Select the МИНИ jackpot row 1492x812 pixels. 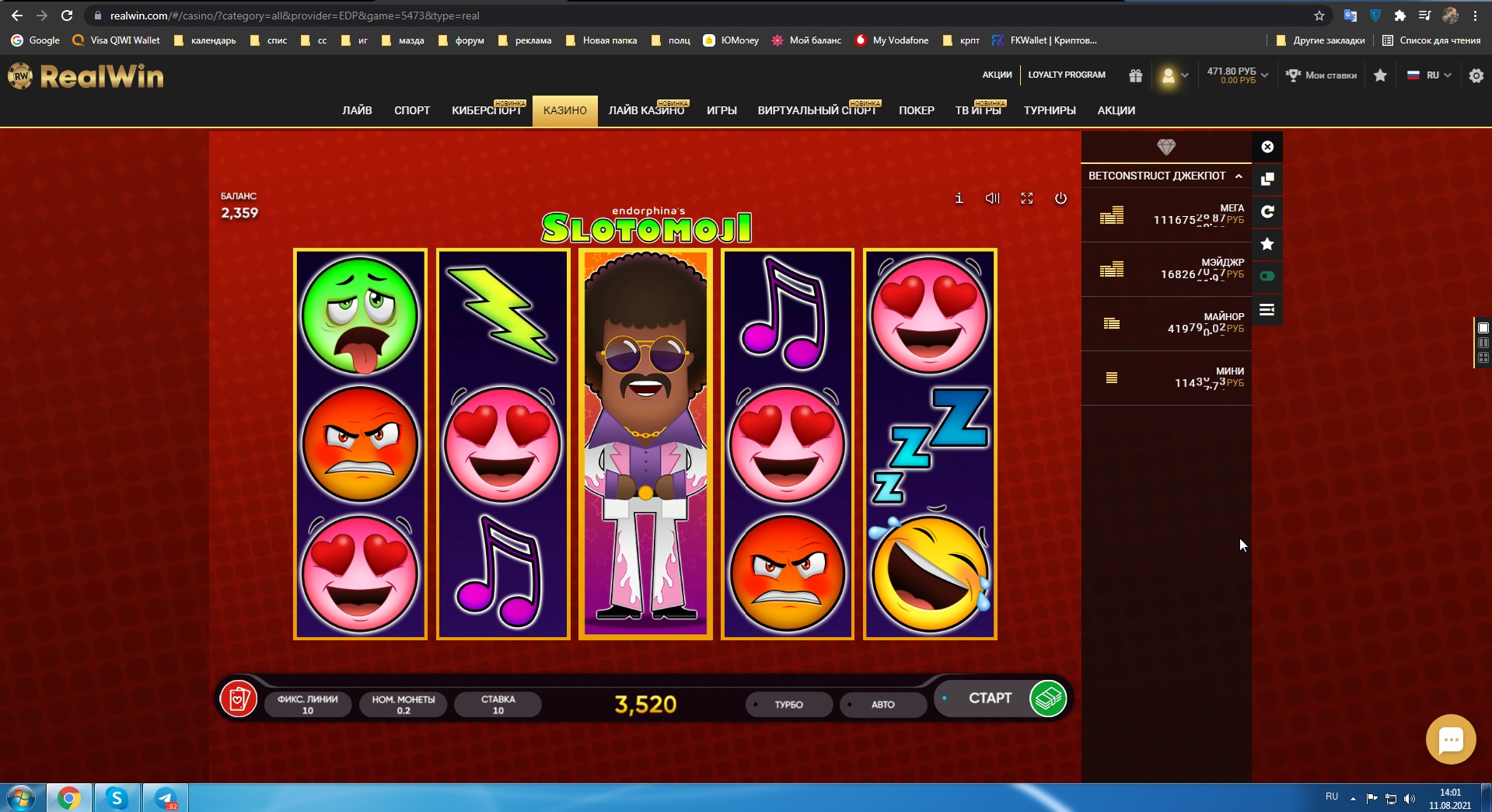[x=1166, y=378]
